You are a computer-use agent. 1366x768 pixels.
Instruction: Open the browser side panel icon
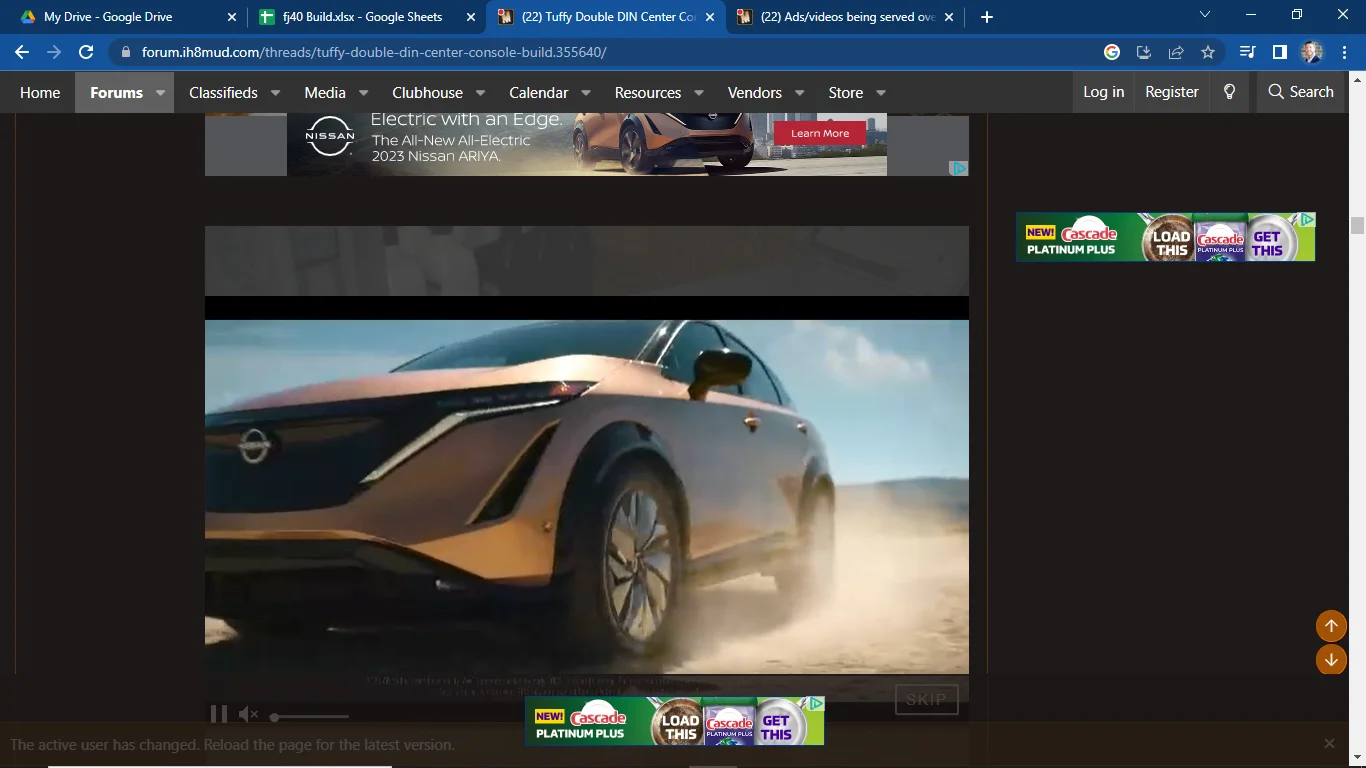(1279, 52)
